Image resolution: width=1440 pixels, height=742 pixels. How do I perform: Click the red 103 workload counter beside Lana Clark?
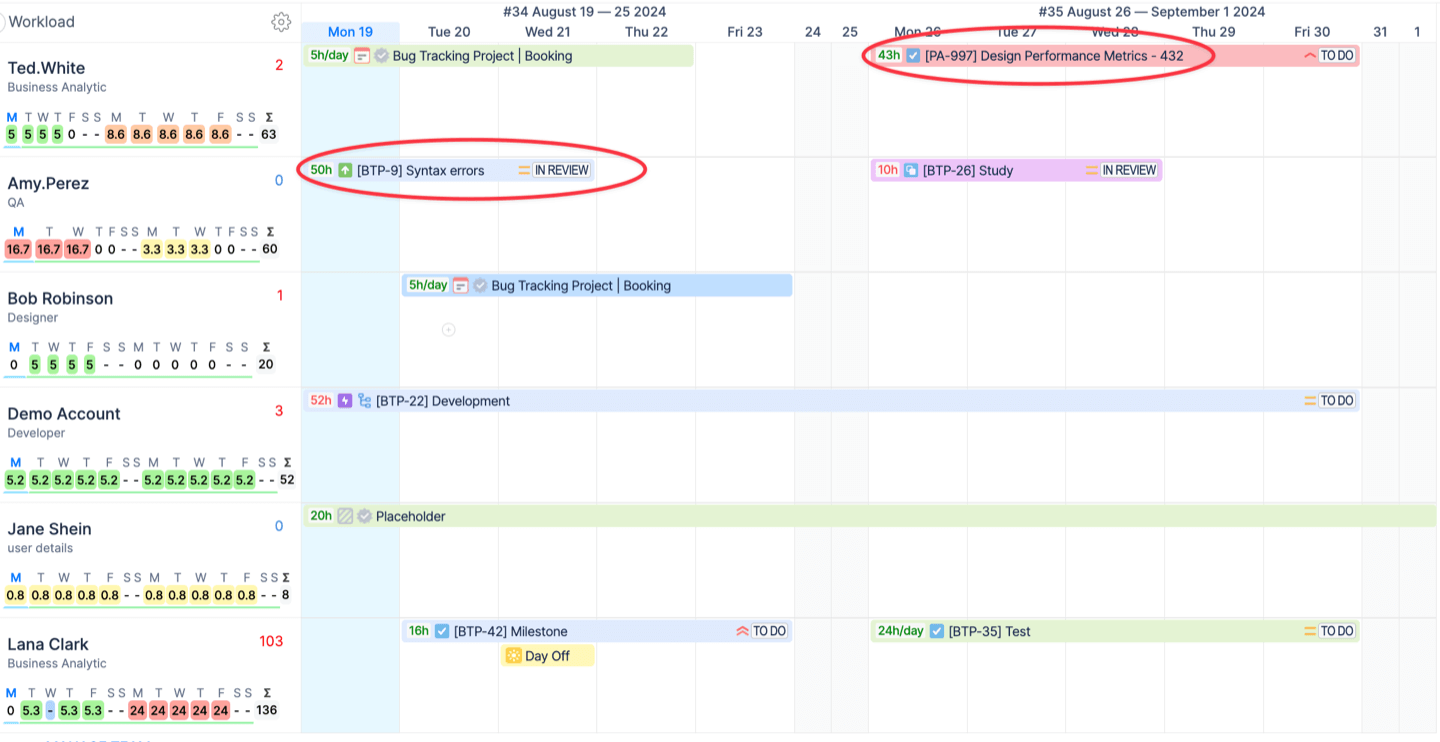(271, 641)
